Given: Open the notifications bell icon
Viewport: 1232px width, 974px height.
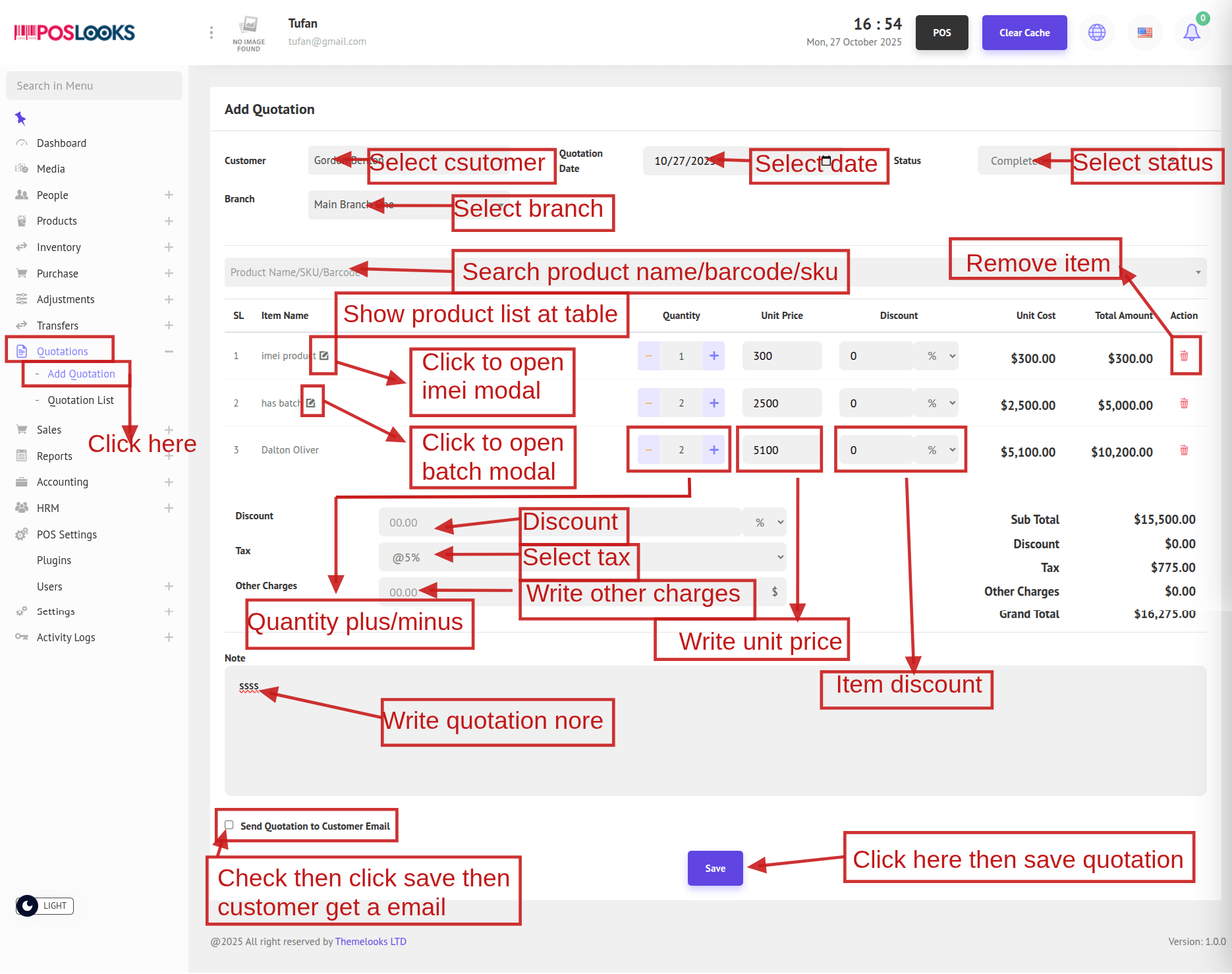Looking at the screenshot, I should (x=1191, y=32).
